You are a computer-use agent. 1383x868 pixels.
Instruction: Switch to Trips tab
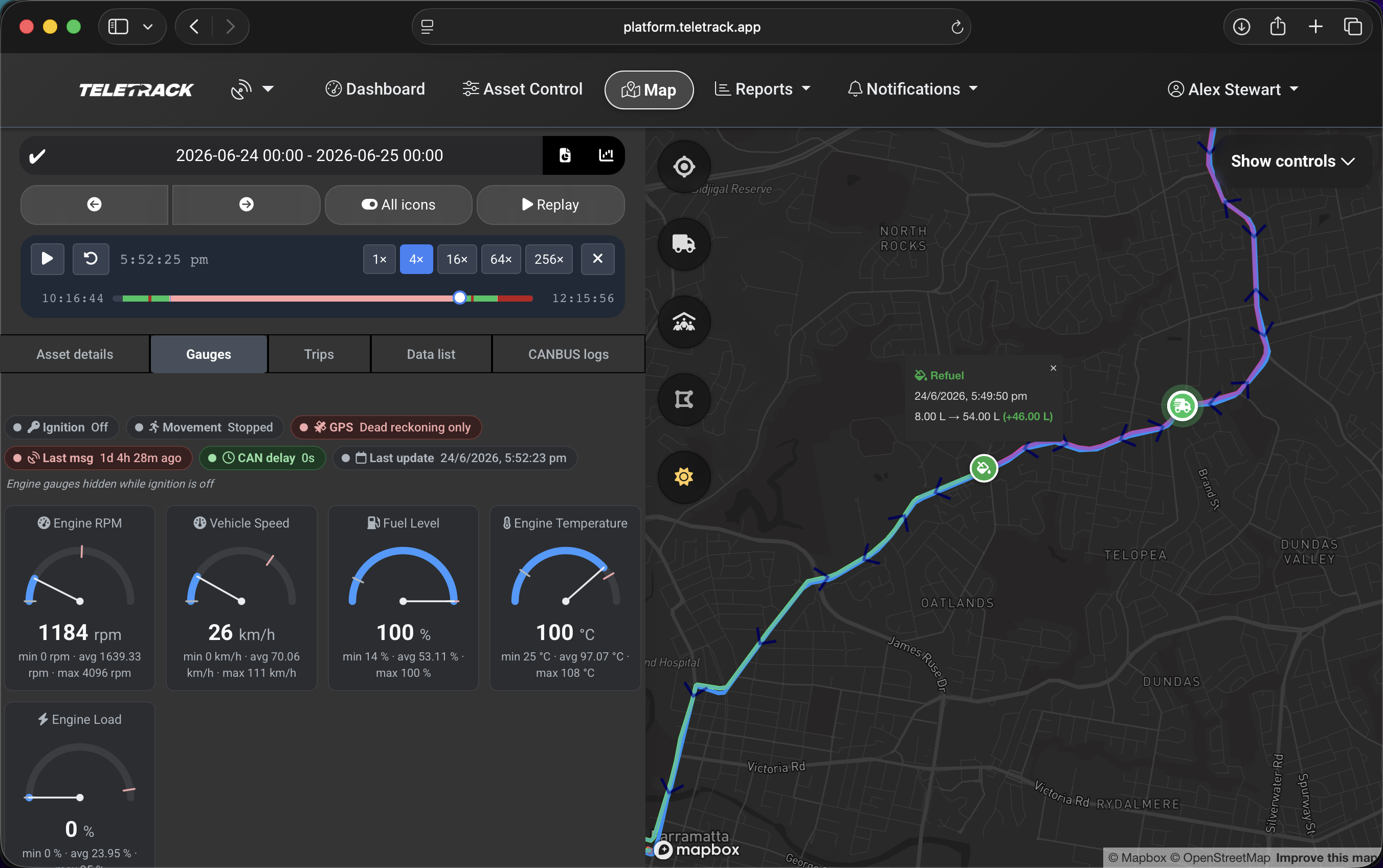319,354
